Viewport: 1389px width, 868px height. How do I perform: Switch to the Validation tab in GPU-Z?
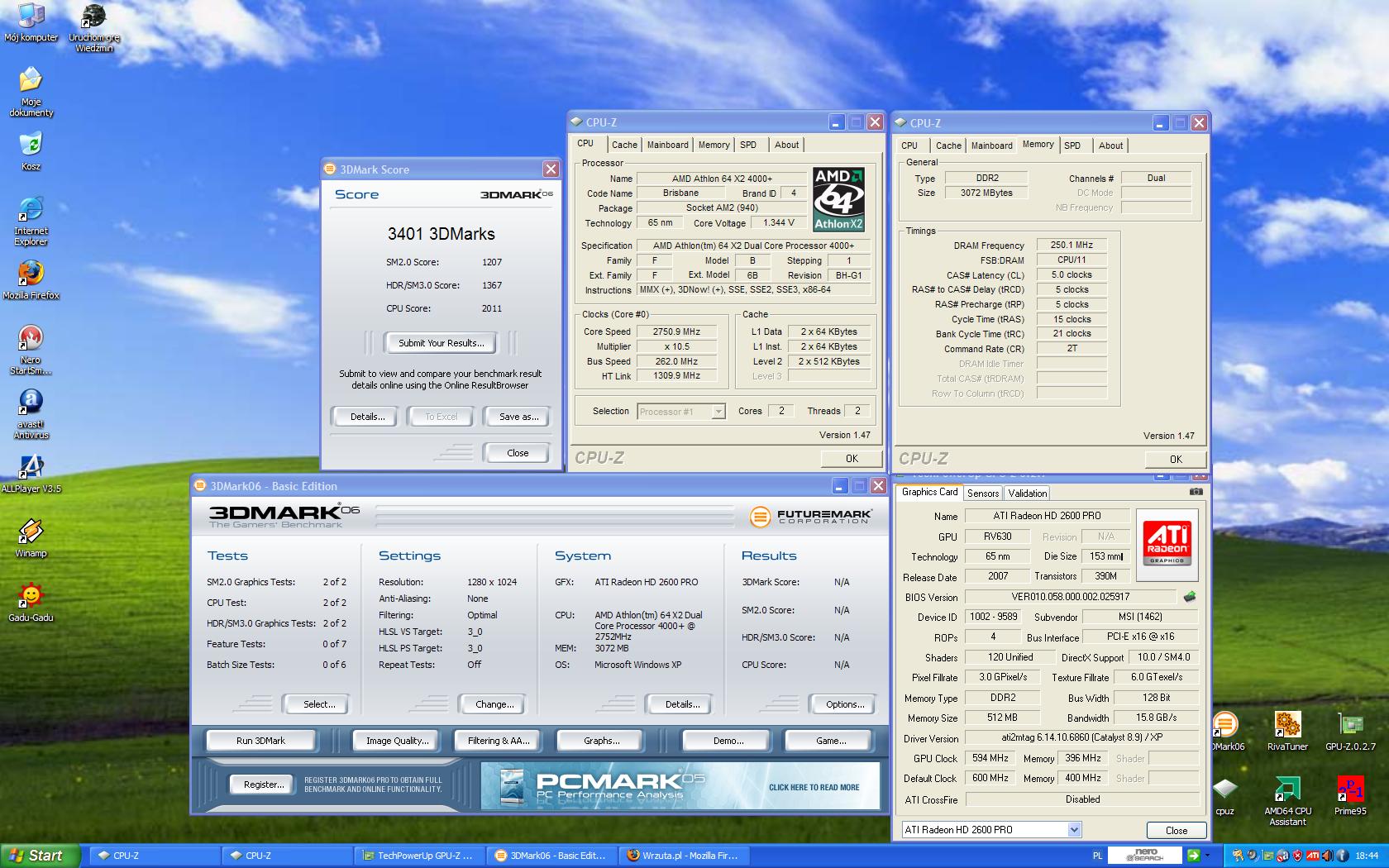click(1027, 494)
